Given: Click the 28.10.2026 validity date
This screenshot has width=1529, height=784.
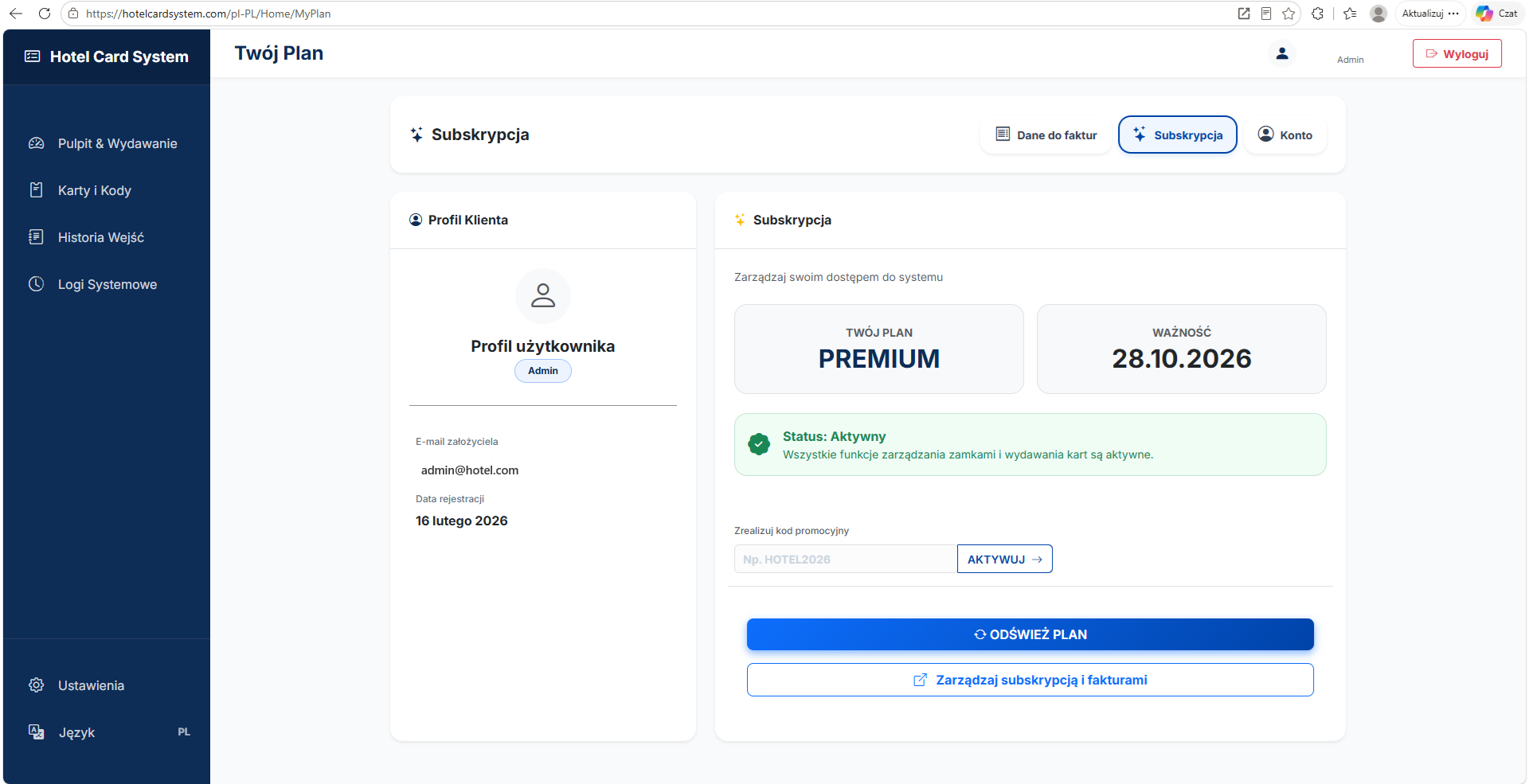Looking at the screenshot, I should coord(1182,359).
